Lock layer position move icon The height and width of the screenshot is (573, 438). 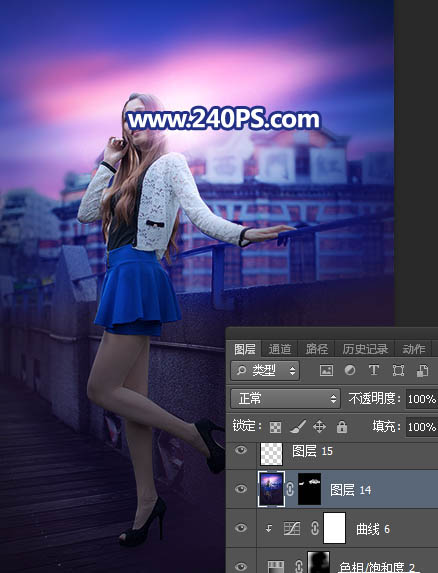pos(319,427)
